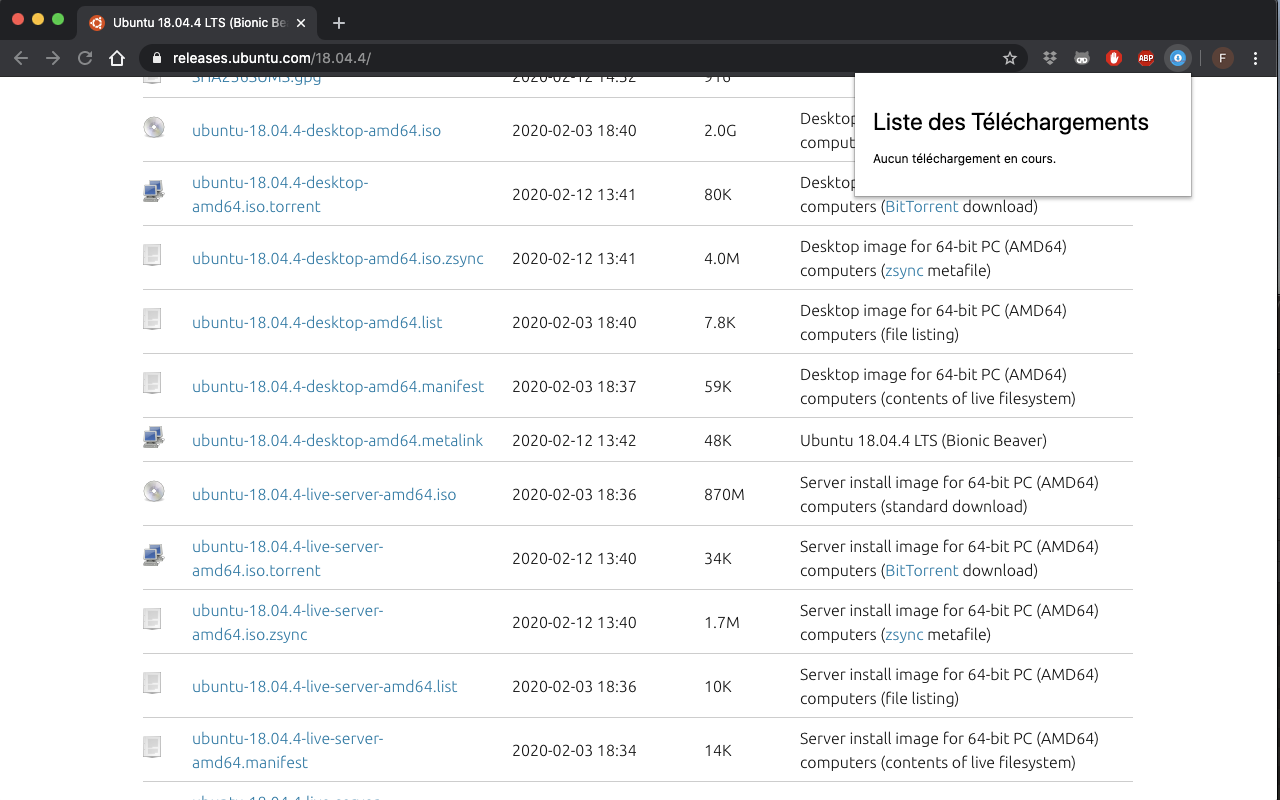This screenshot has width=1280, height=800.
Task: Click the disc icon beside the desktop-amd64.iso
Action: pos(153,128)
